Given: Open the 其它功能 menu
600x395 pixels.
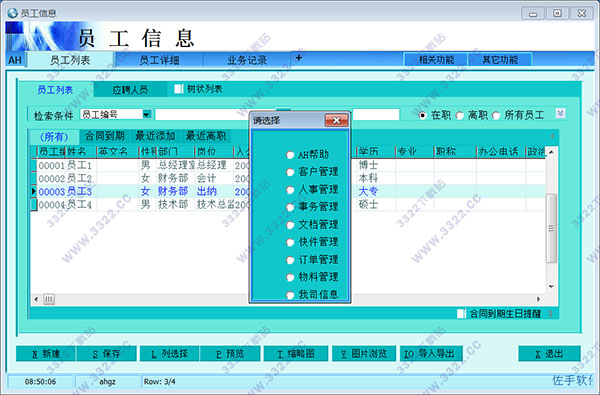Looking at the screenshot, I should click(x=500, y=60).
